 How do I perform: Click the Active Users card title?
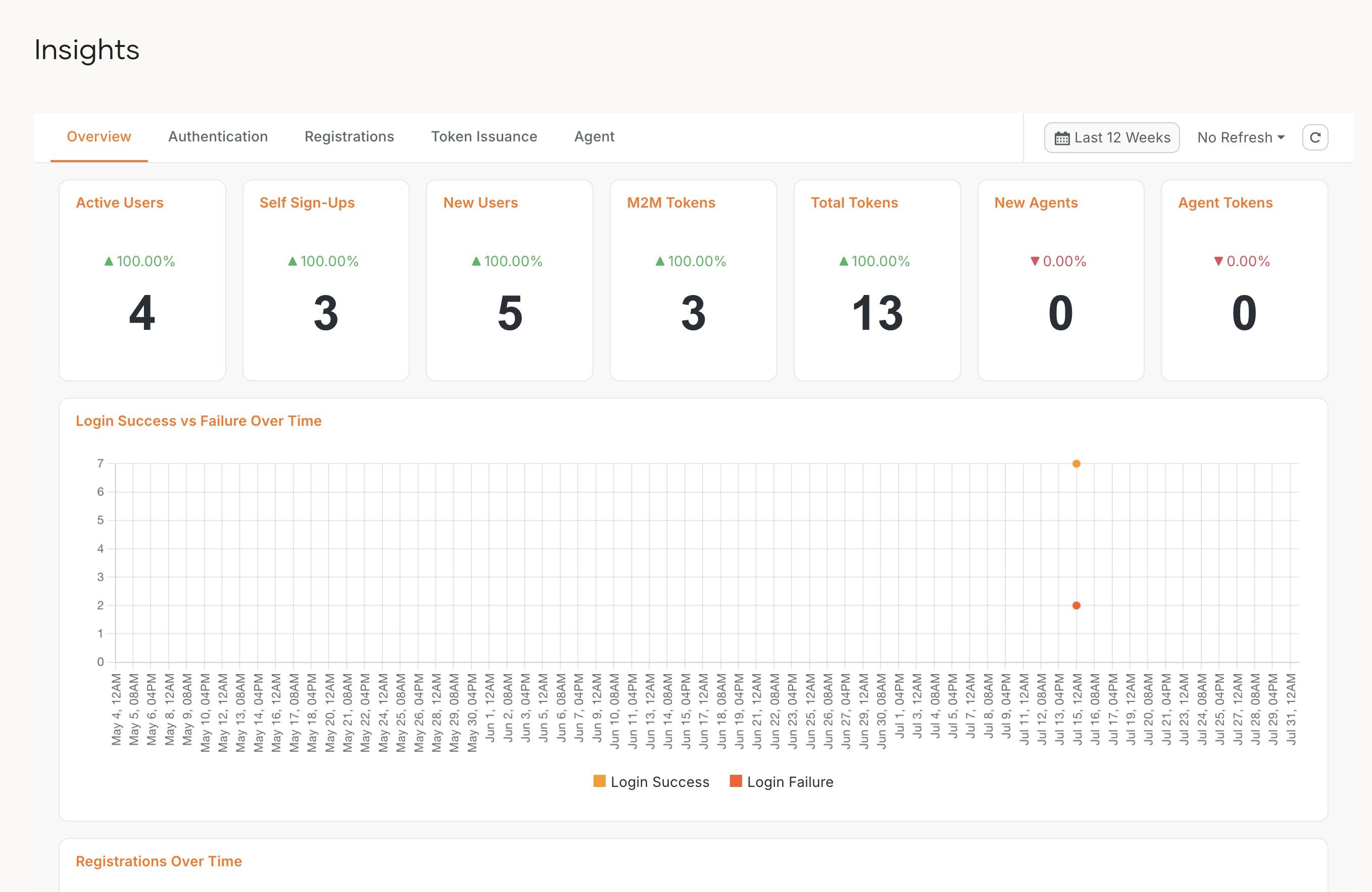120,203
